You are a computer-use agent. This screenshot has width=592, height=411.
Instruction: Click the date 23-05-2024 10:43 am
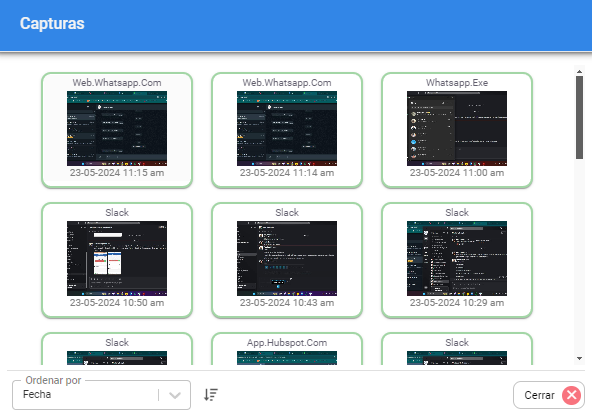(x=287, y=303)
